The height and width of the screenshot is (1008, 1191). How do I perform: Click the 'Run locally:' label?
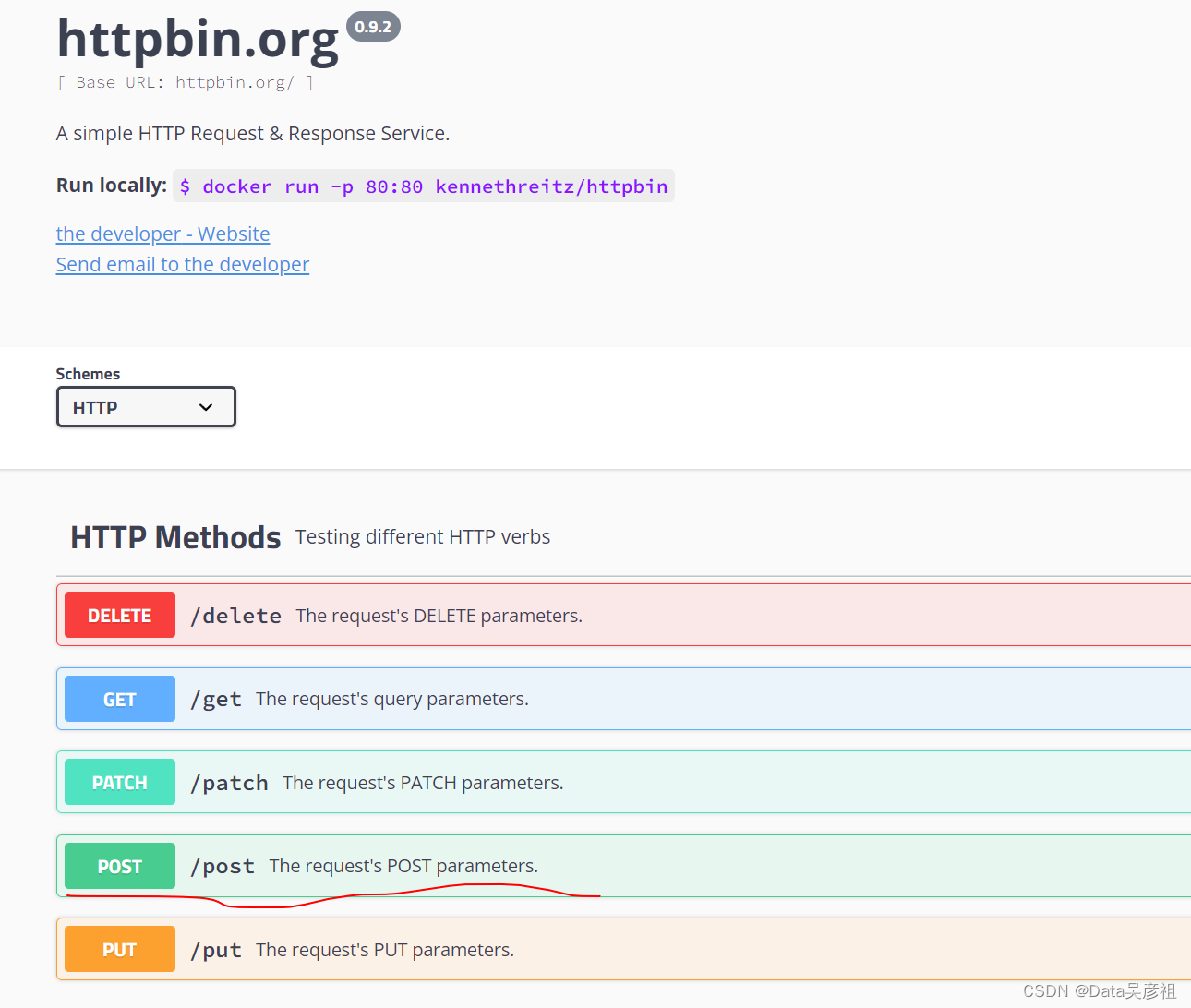112,185
